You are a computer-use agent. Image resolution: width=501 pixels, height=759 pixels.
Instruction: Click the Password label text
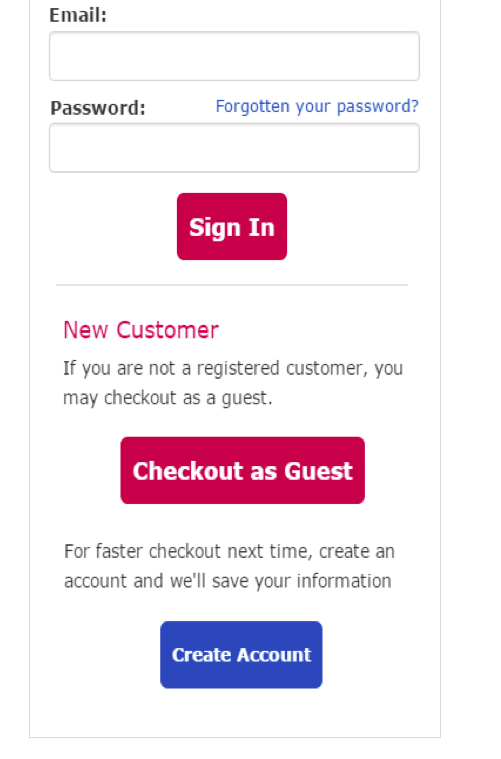click(98, 107)
